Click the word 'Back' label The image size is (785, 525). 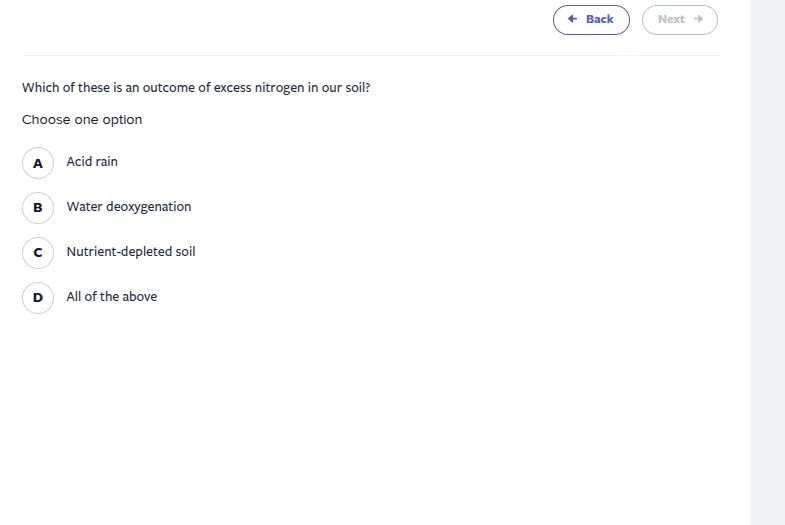[600, 19]
